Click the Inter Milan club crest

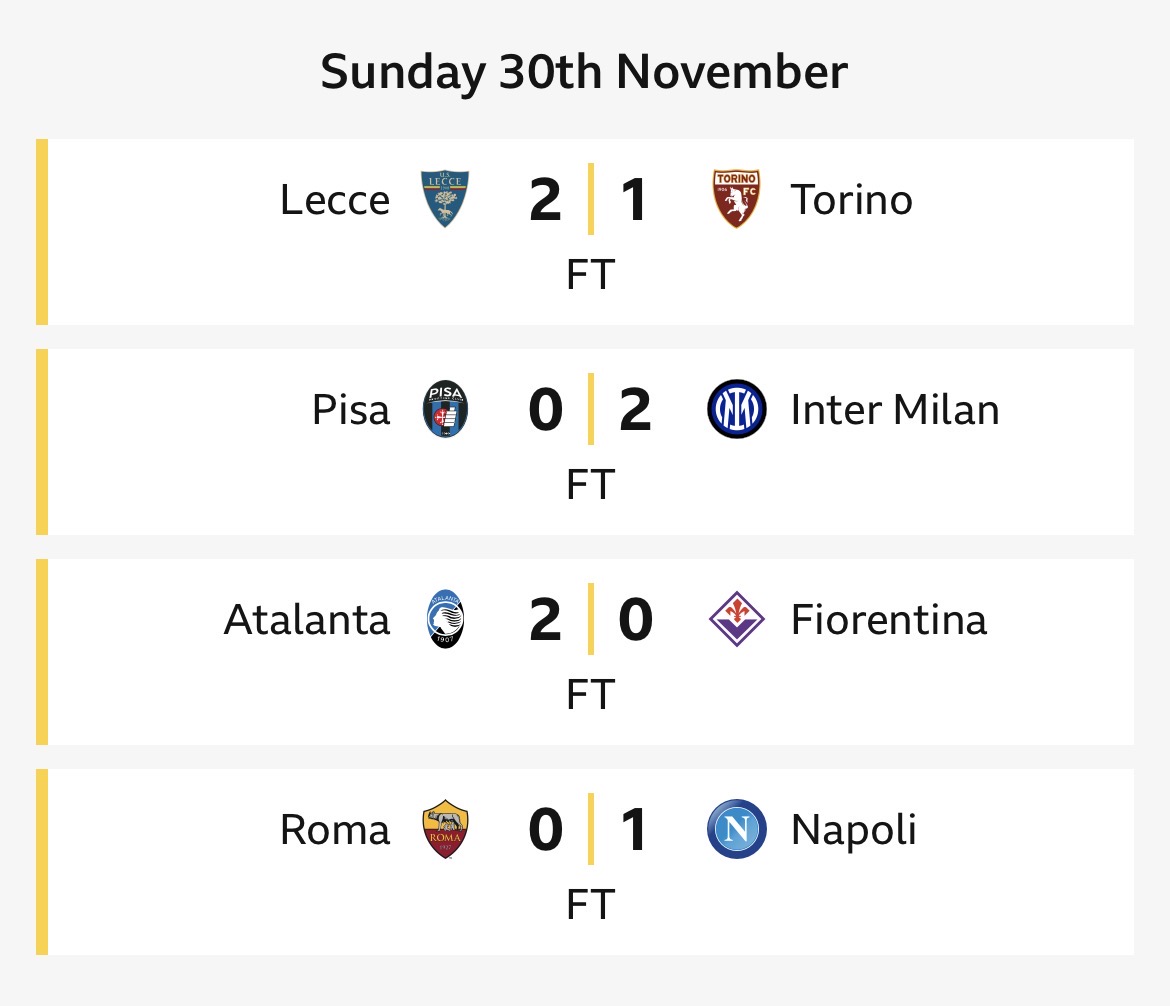736,409
